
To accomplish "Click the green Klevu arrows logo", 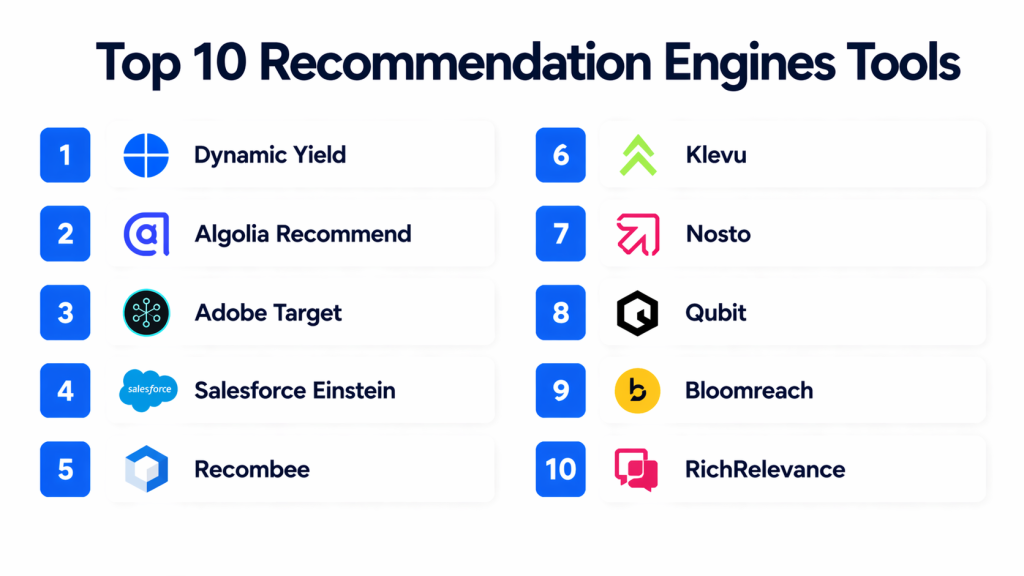I will coord(637,155).
